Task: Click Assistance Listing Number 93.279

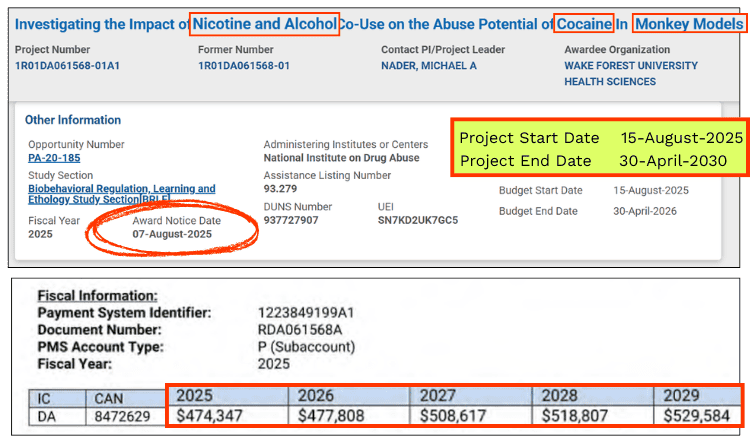Action: click(280, 188)
